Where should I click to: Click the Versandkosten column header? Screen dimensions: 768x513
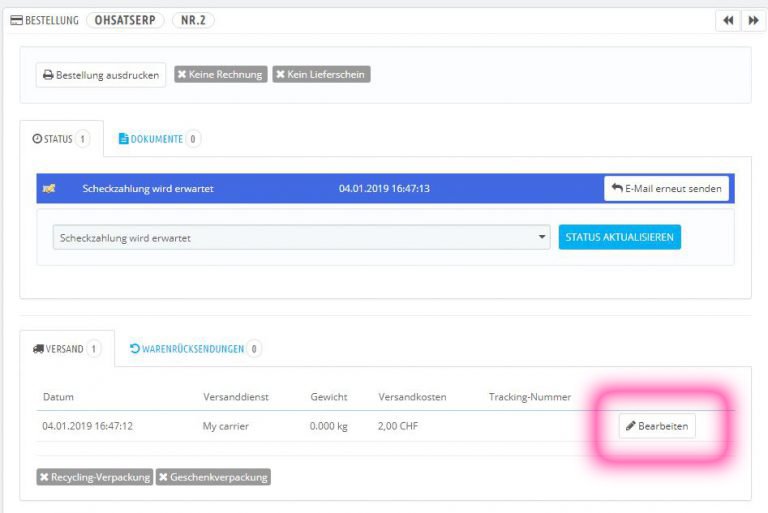click(x=412, y=397)
